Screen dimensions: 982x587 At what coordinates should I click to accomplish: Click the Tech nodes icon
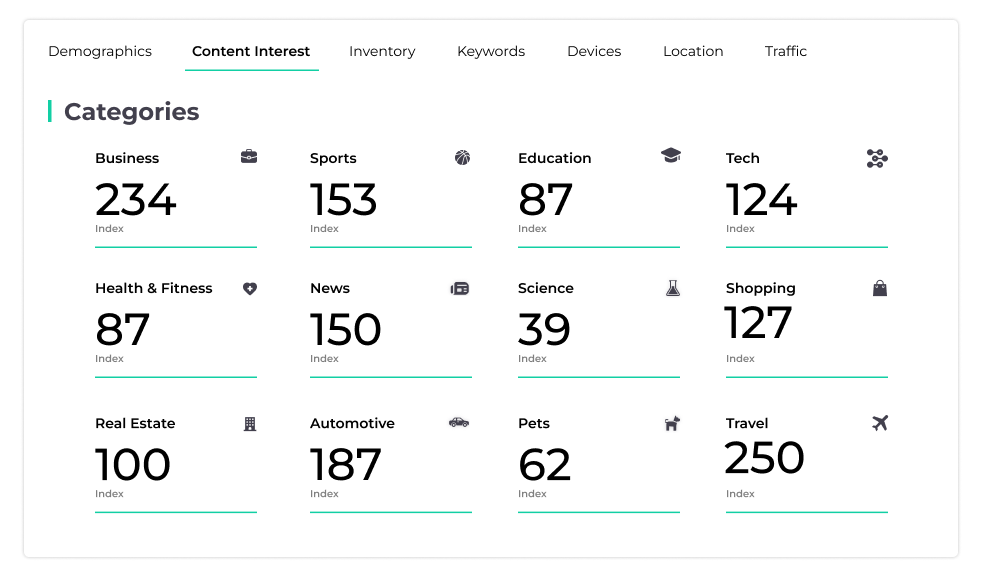click(877, 158)
